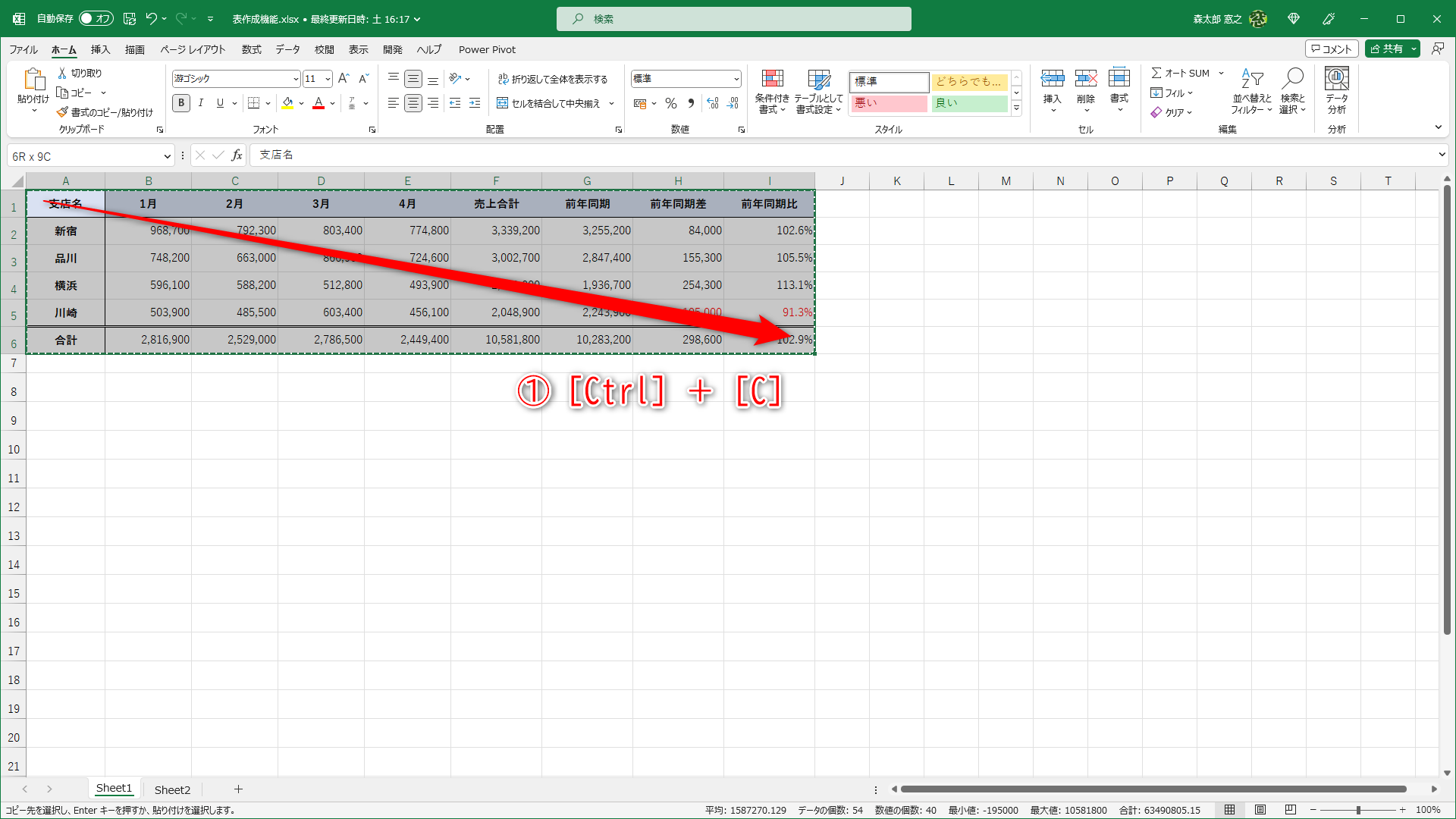Click the Comments button

click(1332, 49)
